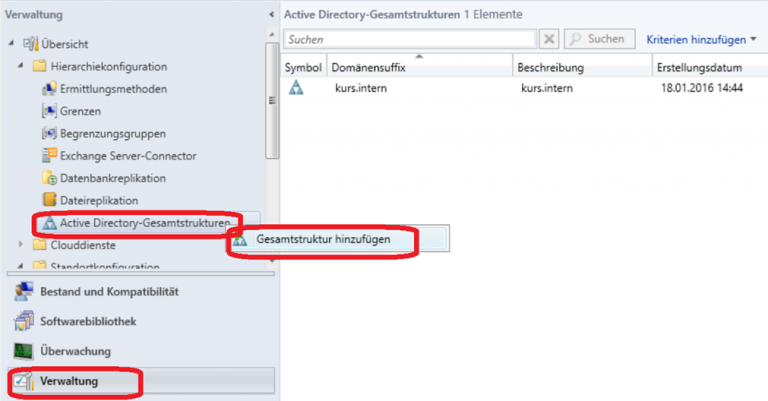Select the Grenzen node icon
The height and width of the screenshot is (401, 768).
[x=50, y=111]
